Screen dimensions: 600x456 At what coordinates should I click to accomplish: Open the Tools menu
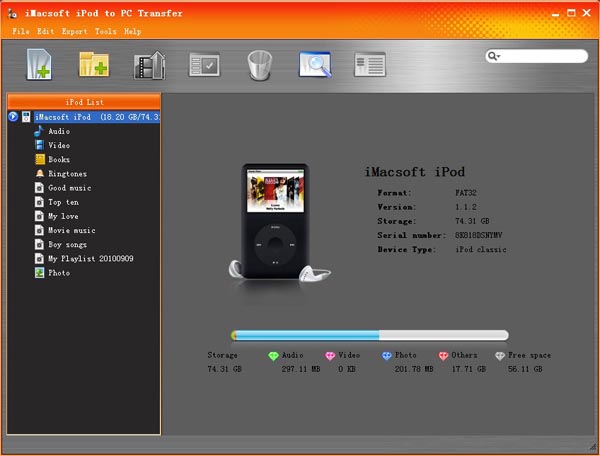coord(106,31)
